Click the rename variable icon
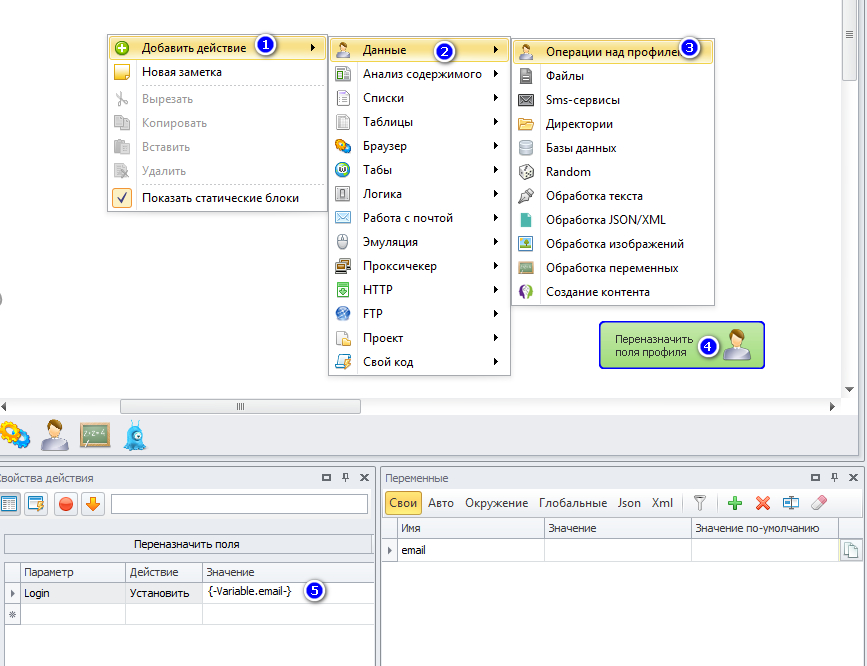This screenshot has width=867, height=666. click(791, 503)
